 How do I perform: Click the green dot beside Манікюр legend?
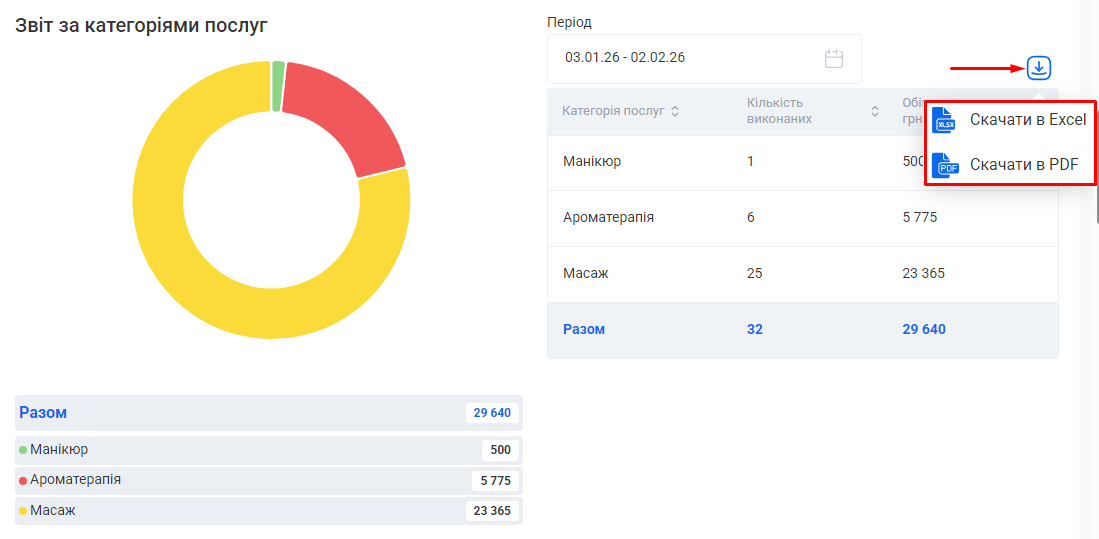tap(23, 450)
